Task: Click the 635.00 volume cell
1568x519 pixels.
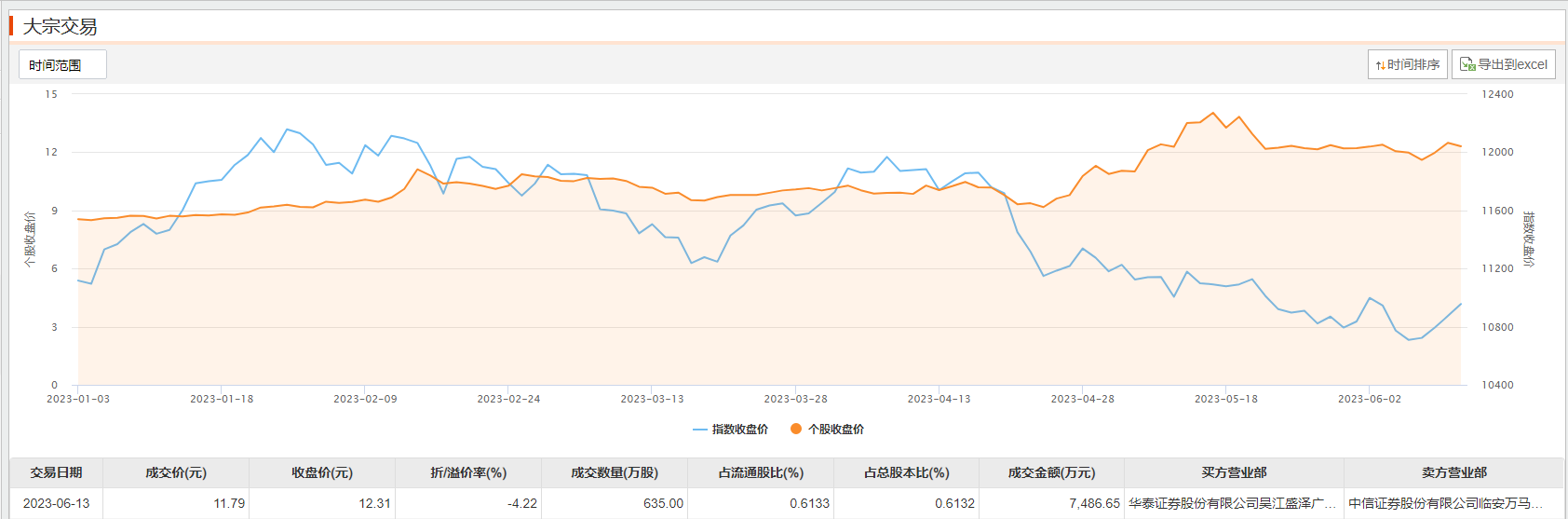Action: coord(615,503)
